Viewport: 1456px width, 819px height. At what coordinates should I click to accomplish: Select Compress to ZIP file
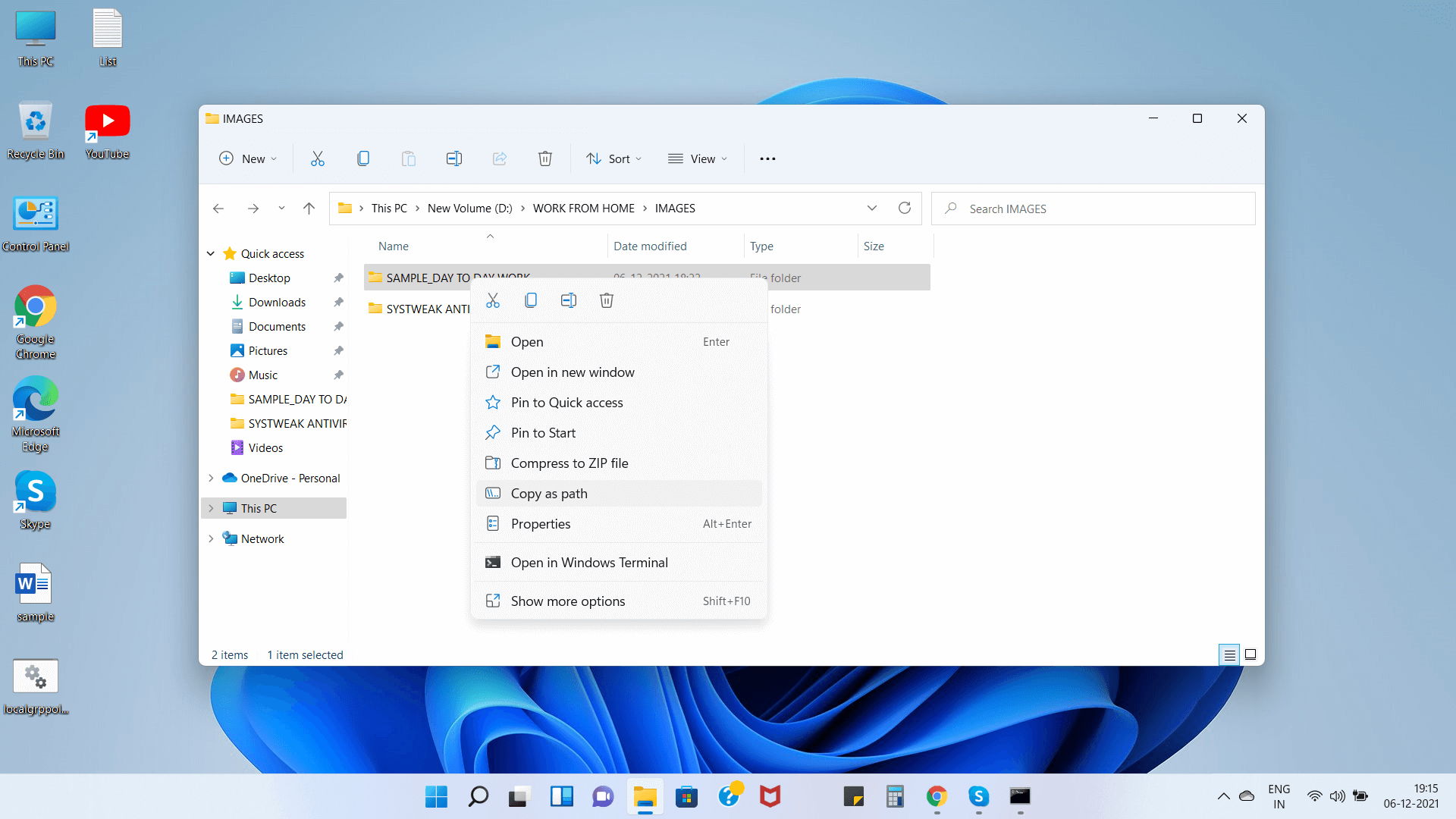click(570, 463)
